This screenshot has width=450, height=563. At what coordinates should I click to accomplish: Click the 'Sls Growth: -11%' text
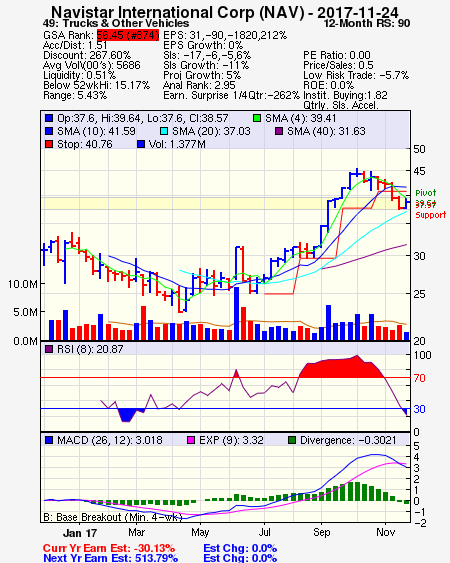click(x=206, y=65)
